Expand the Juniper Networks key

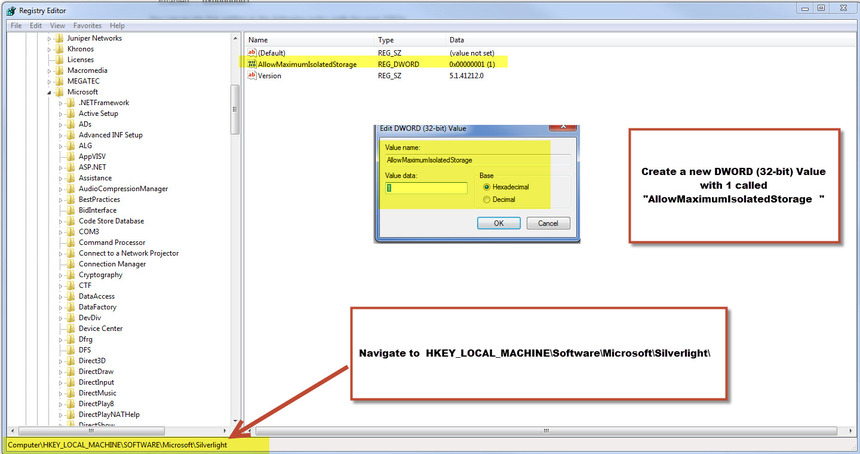49,39
